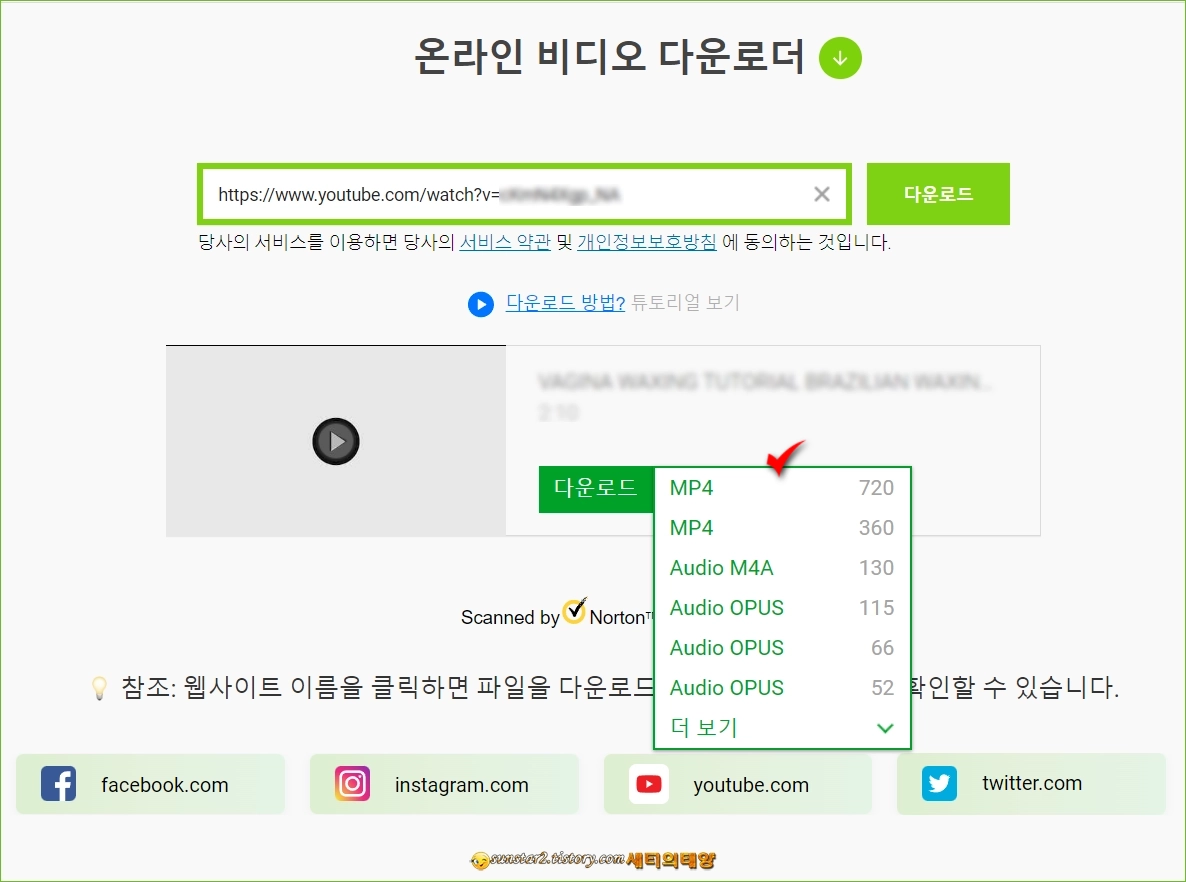Select the Audio M4A 130 format

coord(780,568)
